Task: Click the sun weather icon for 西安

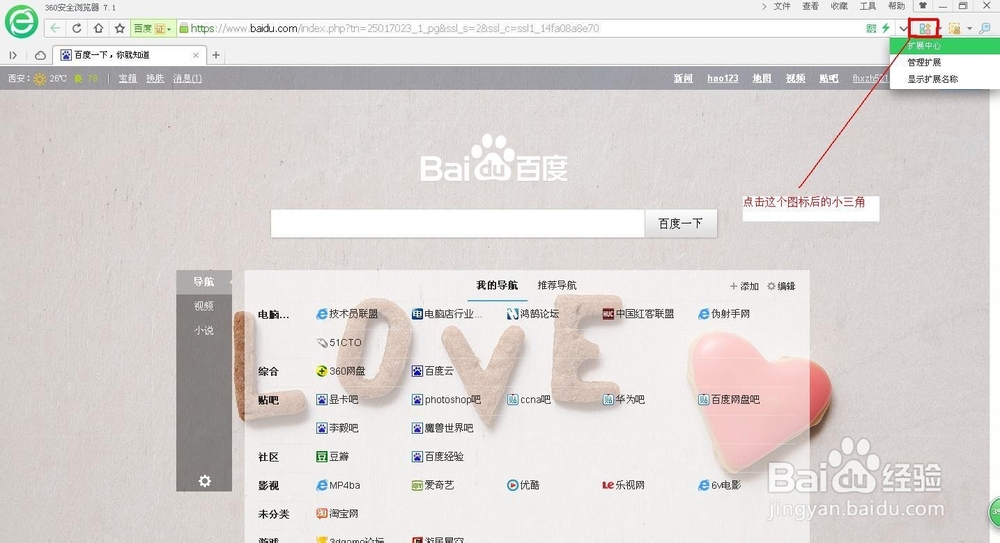Action: coord(40,78)
